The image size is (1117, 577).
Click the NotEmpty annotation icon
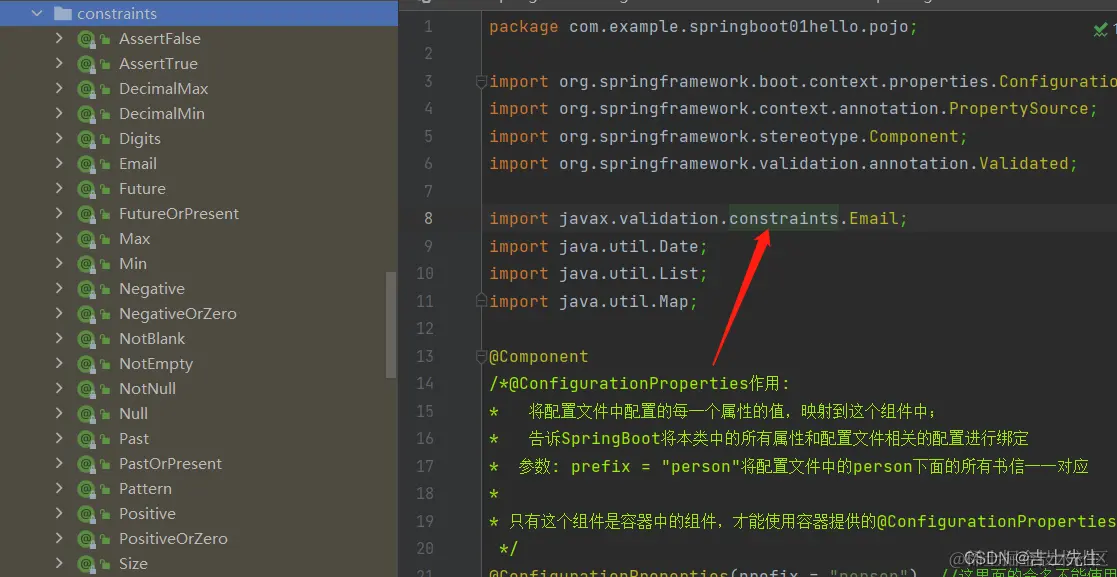[86, 364]
